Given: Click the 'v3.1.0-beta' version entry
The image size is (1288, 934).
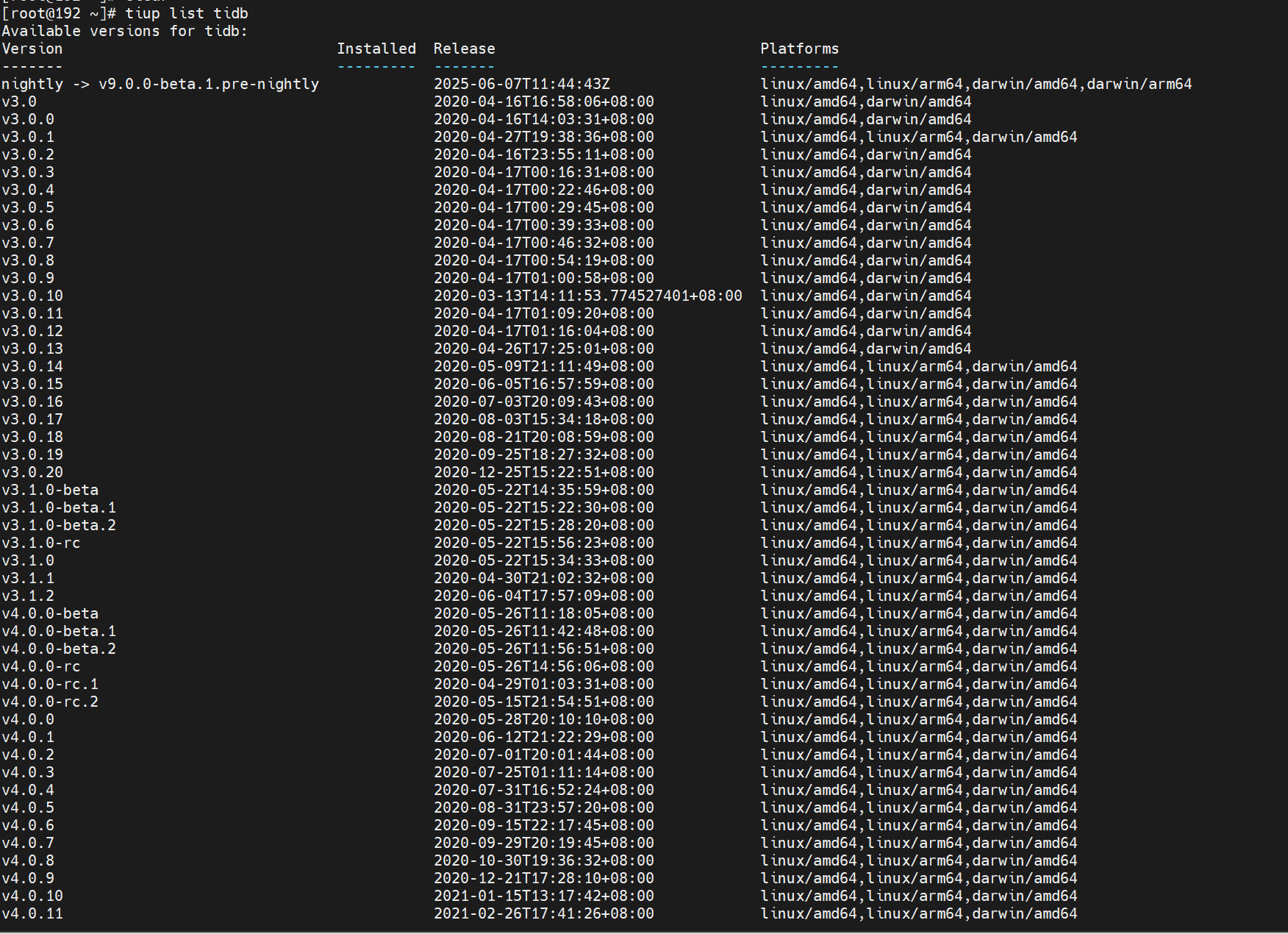Looking at the screenshot, I should pos(50,490).
